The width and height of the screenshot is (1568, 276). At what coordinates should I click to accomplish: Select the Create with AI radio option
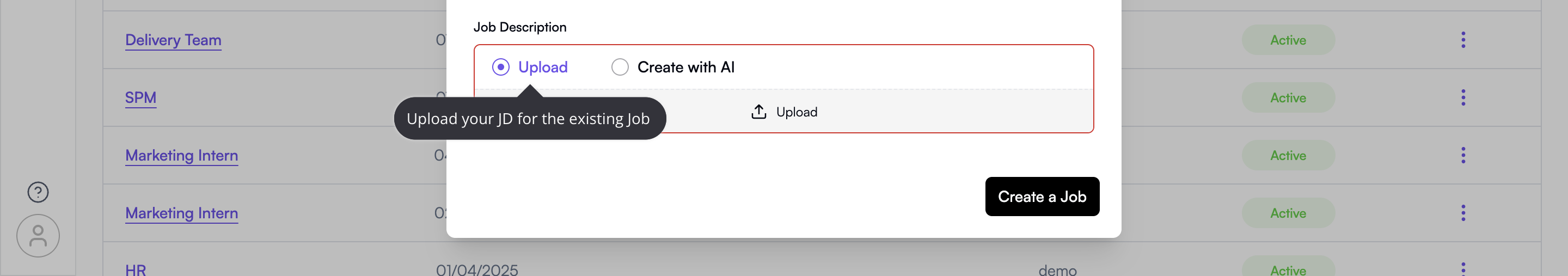coord(620,67)
